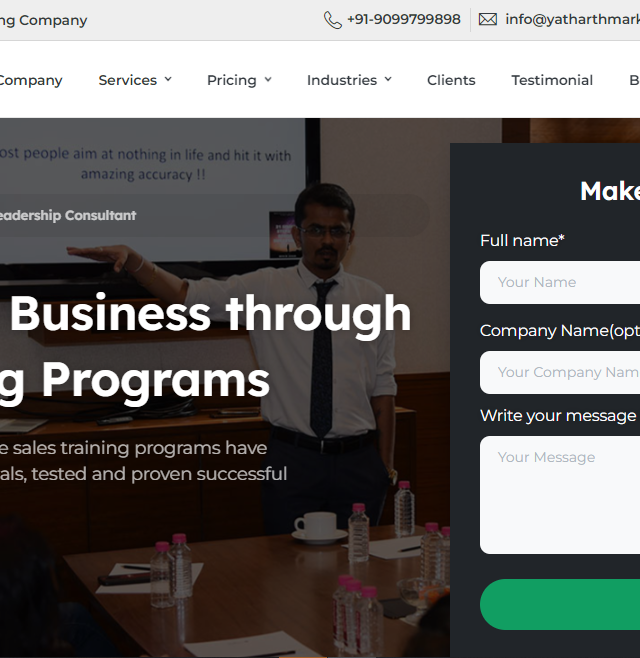Focus the Your Name input field

click(x=560, y=282)
